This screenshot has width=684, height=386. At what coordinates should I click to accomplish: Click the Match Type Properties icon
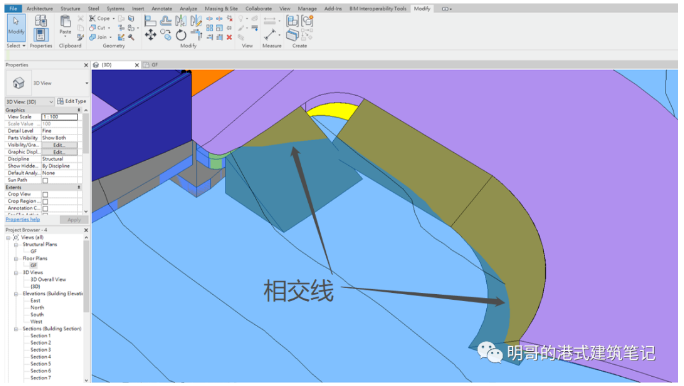(x=80, y=38)
